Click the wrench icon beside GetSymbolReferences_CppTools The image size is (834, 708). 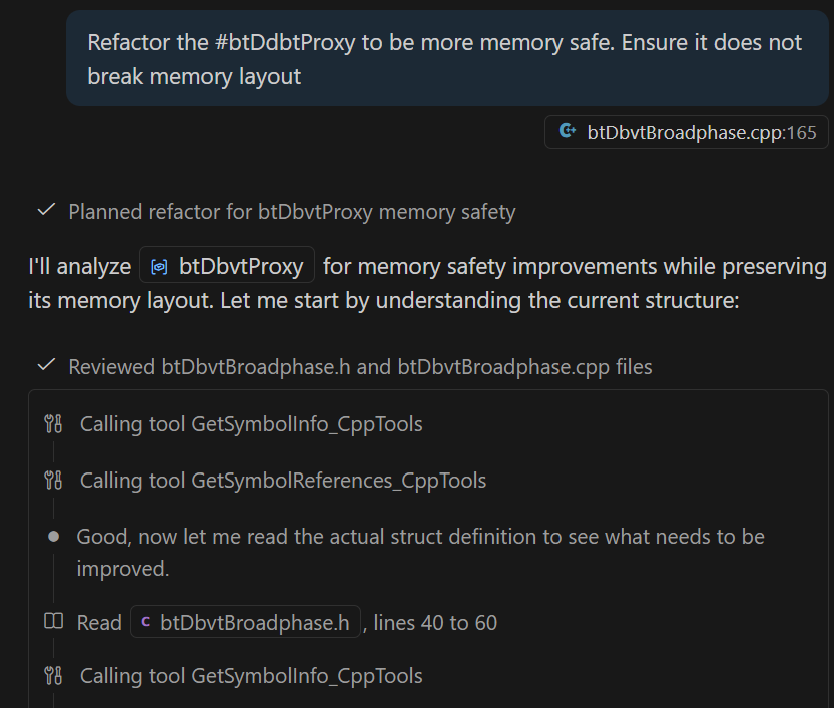click(x=54, y=481)
